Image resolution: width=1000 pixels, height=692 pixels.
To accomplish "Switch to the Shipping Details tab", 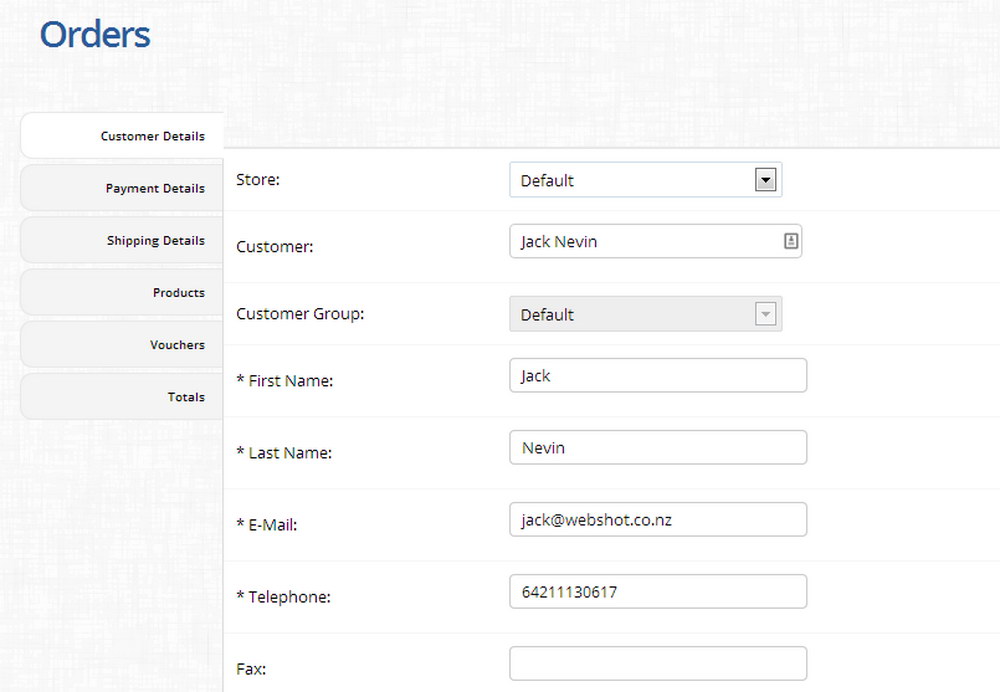I will pos(122,240).
